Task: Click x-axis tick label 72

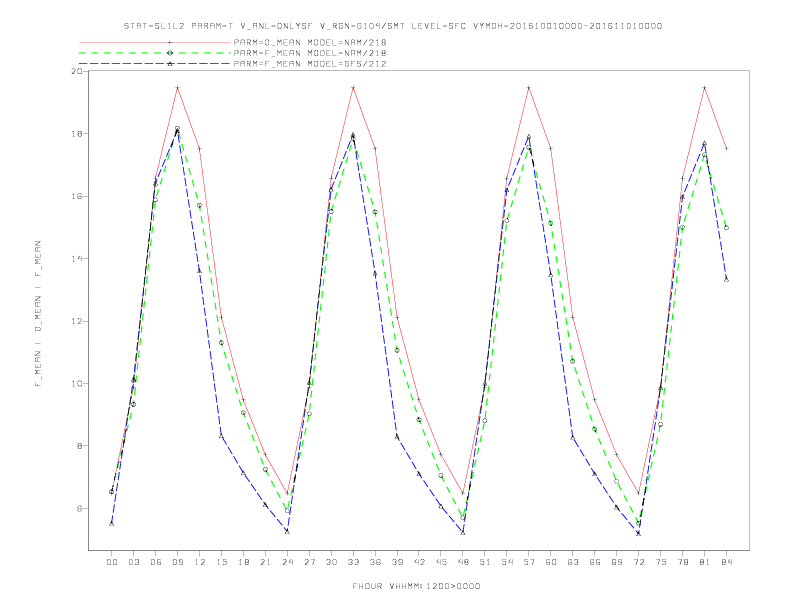Action: tap(639, 562)
